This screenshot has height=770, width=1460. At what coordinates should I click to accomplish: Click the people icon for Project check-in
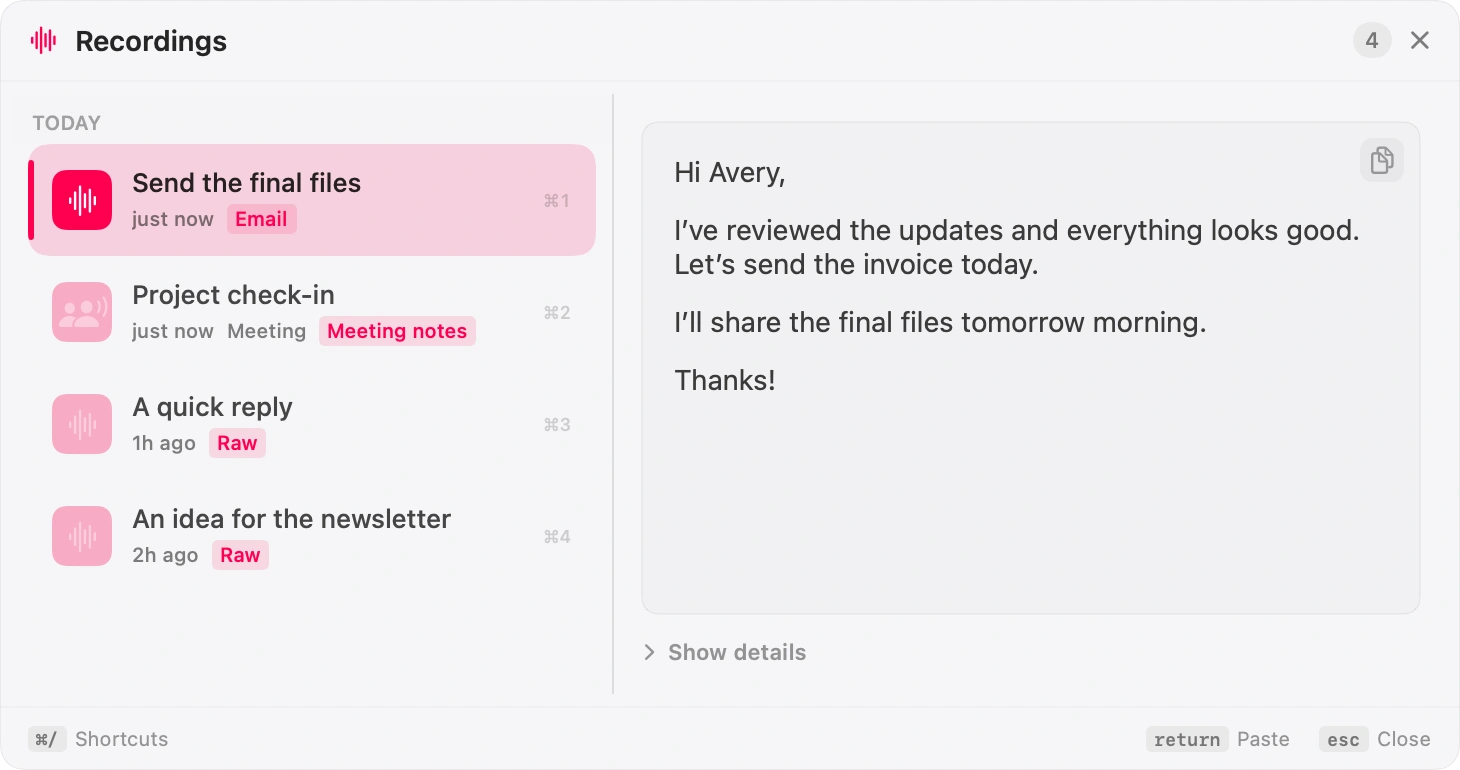pyautogui.click(x=82, y=312)
